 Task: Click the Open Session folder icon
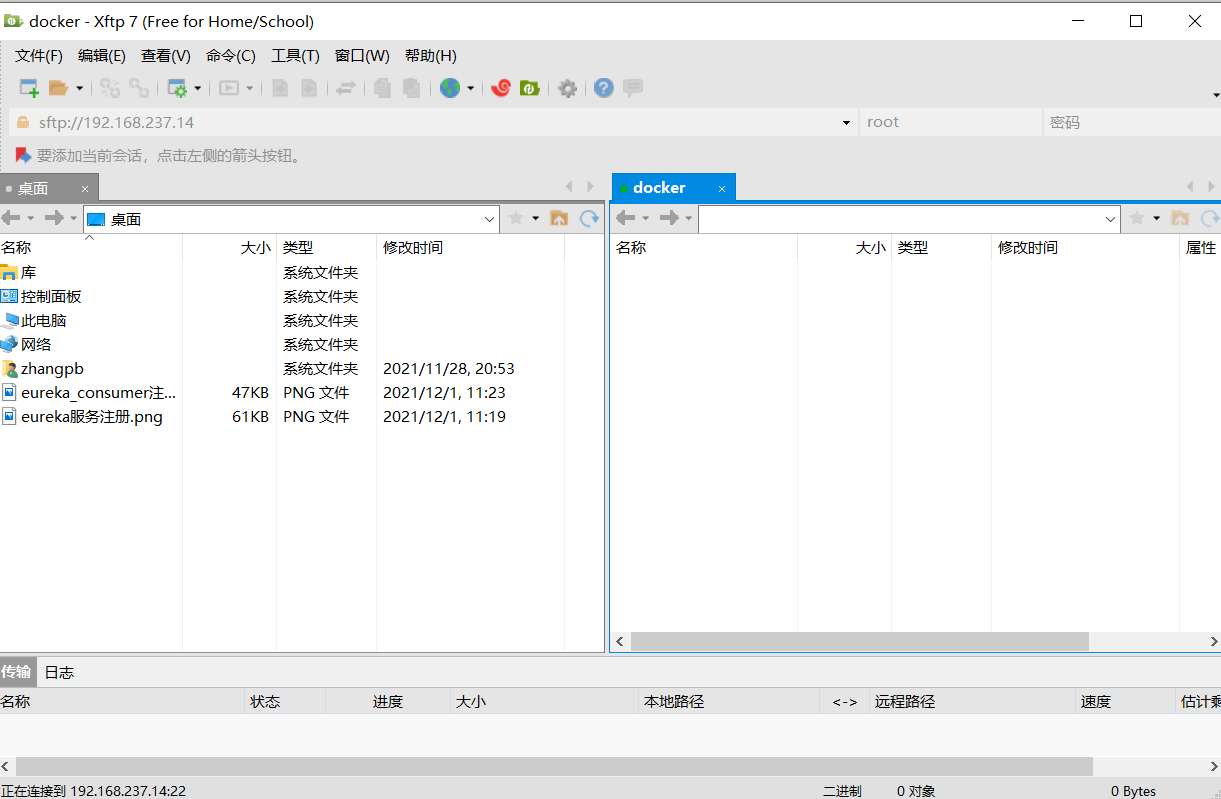(x=59, y=88)
